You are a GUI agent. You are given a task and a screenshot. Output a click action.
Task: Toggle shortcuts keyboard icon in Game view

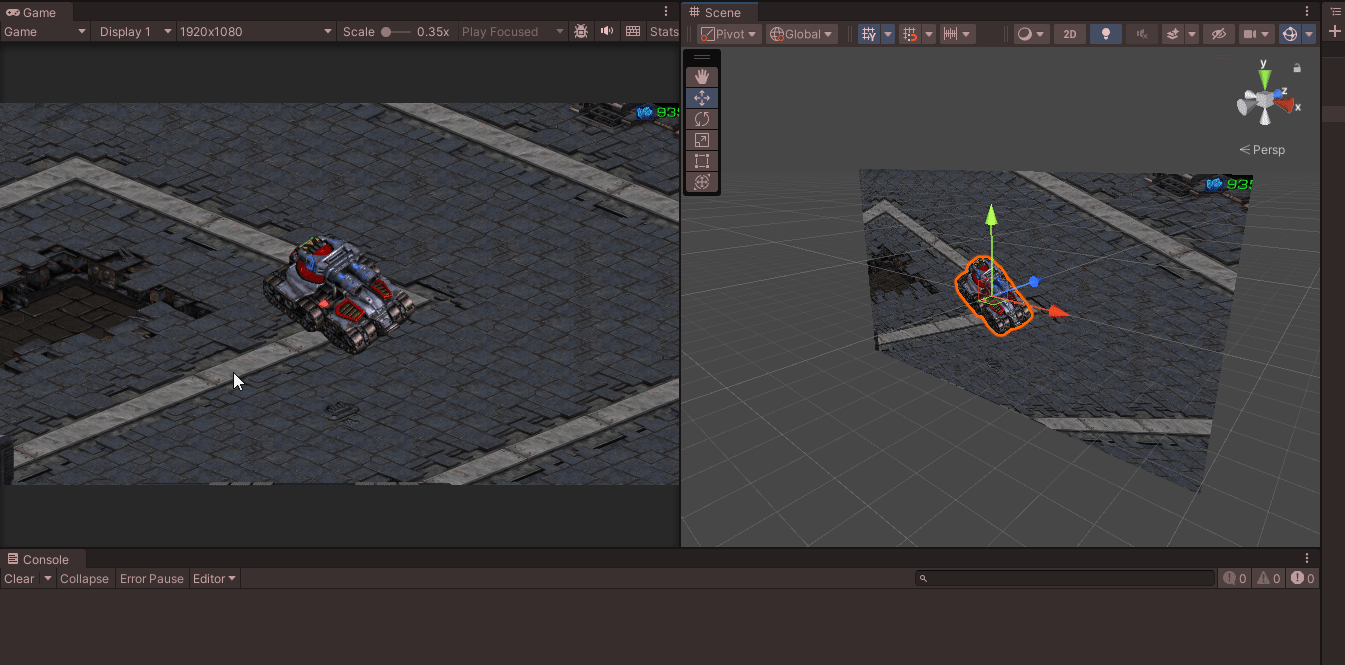pyautogui.click(x=633, y=32)
